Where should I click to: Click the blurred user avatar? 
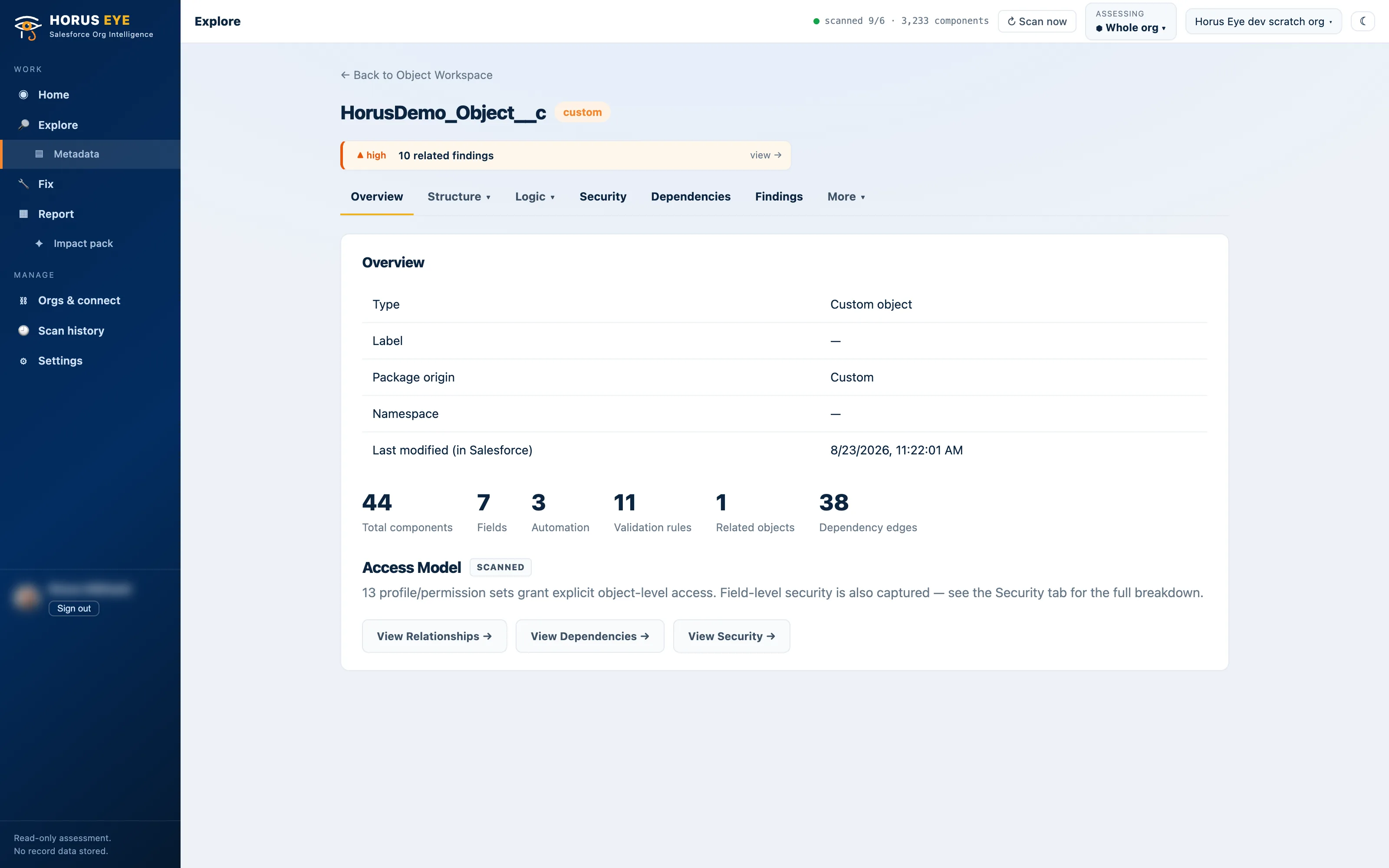click(x=26, y=597)
